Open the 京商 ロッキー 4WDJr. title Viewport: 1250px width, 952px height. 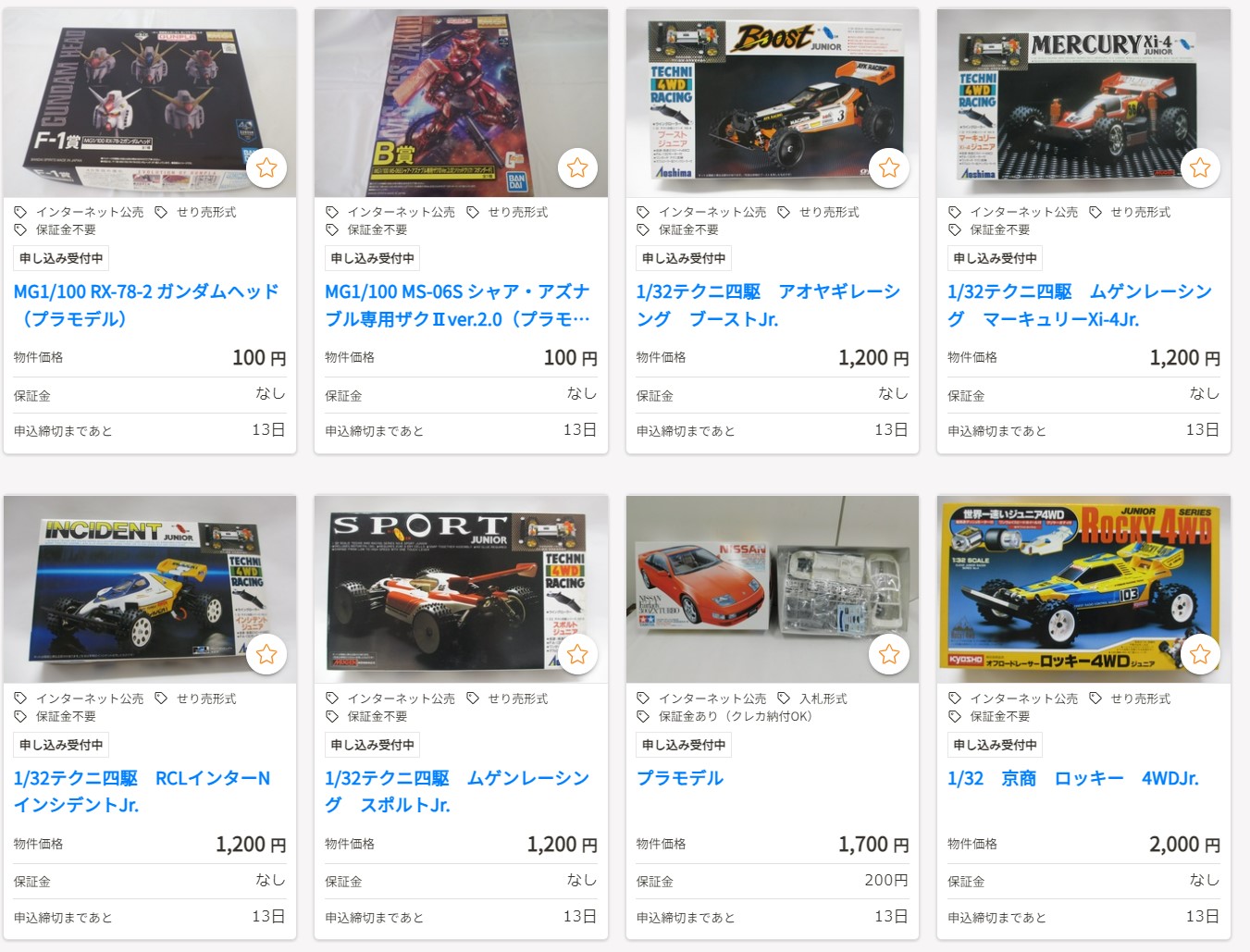click(1073, 778)
